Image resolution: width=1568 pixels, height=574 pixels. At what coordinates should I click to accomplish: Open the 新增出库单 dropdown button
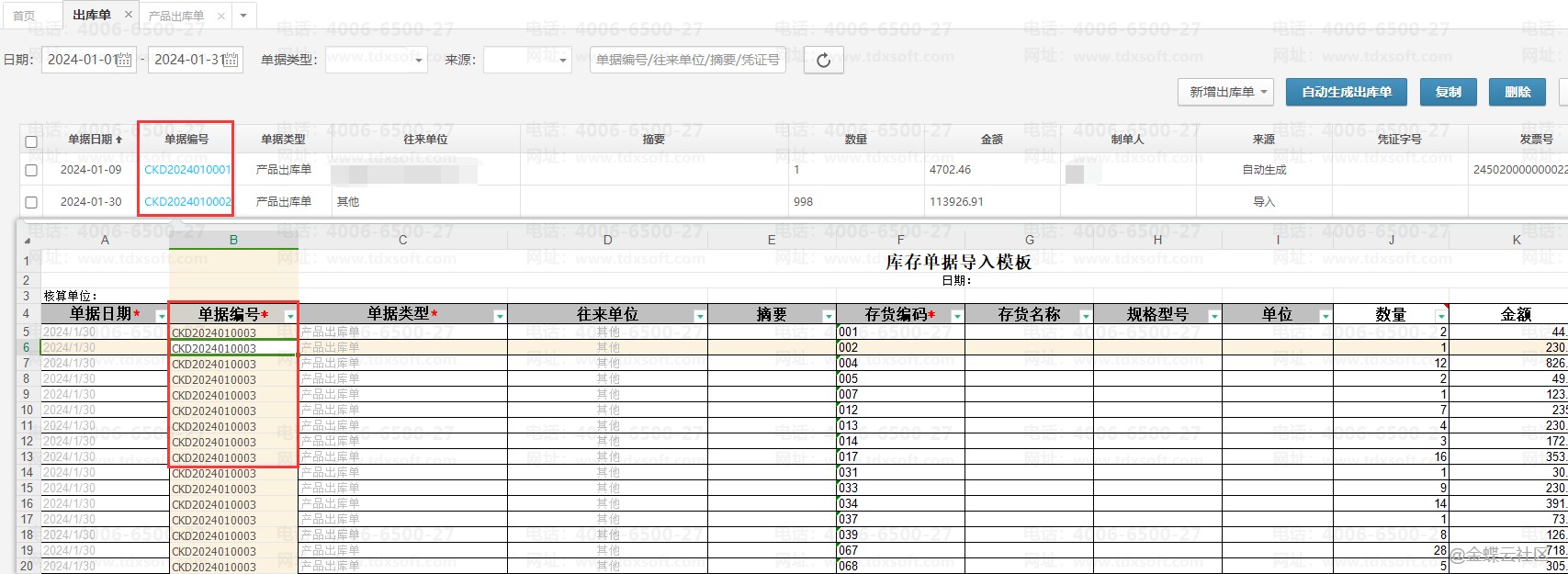point(1225,92)
